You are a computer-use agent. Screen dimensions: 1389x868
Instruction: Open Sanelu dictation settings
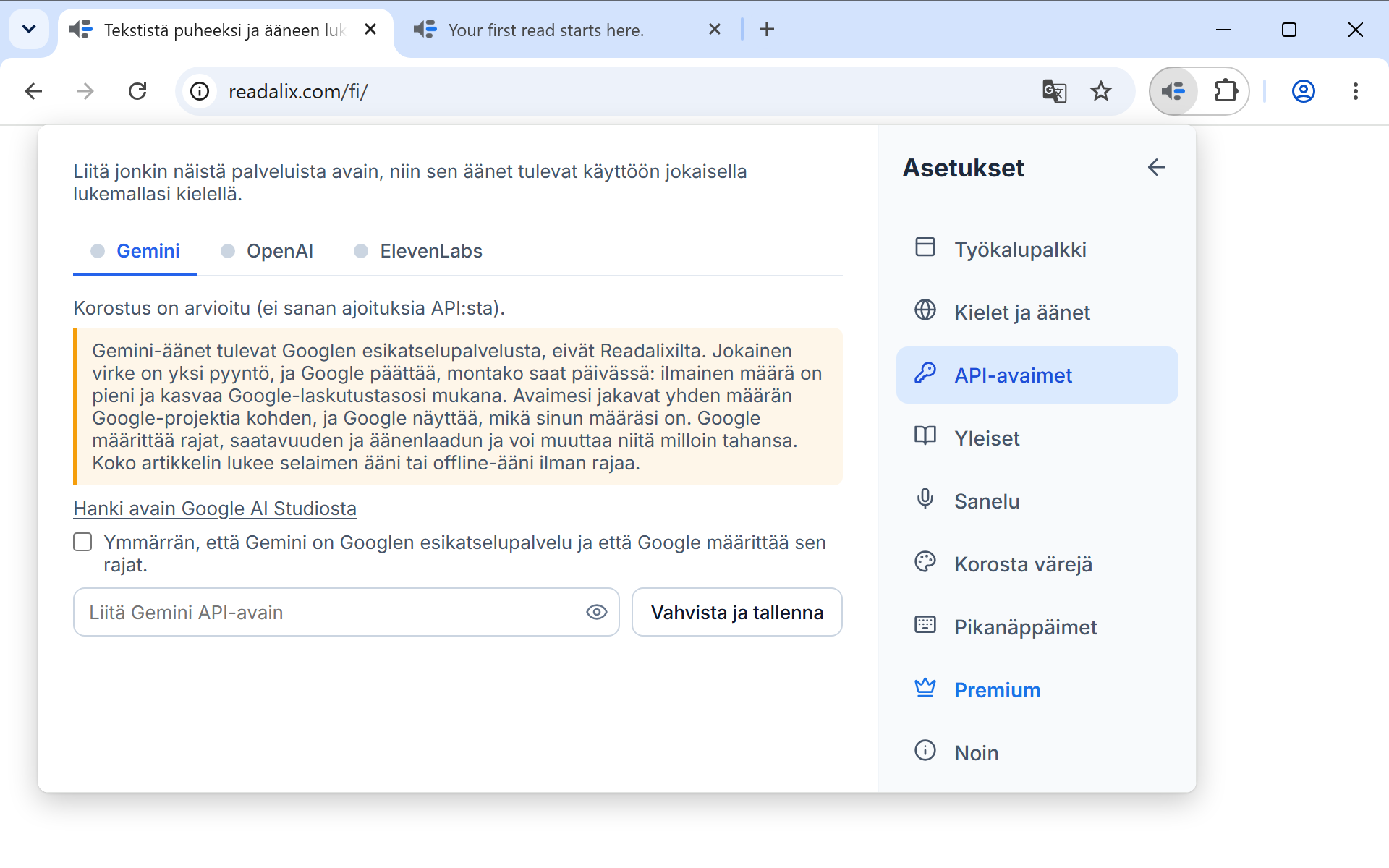1037,501
